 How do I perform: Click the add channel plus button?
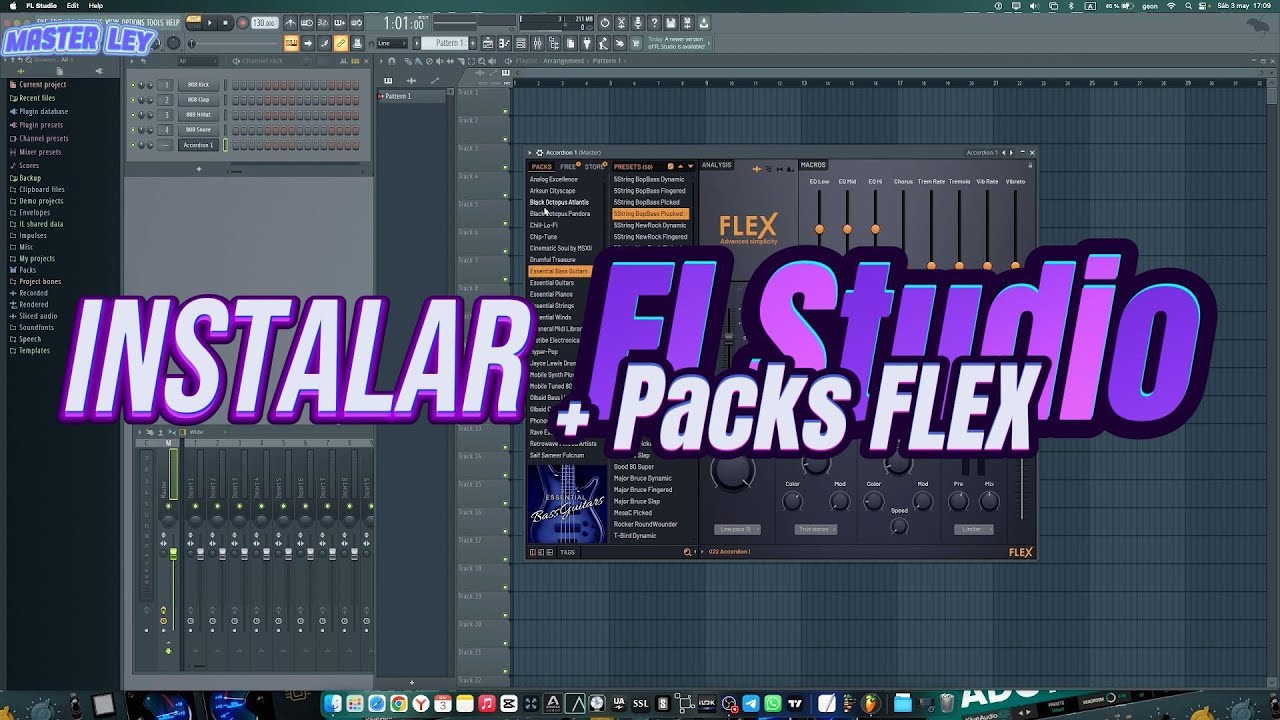[199, 168]
